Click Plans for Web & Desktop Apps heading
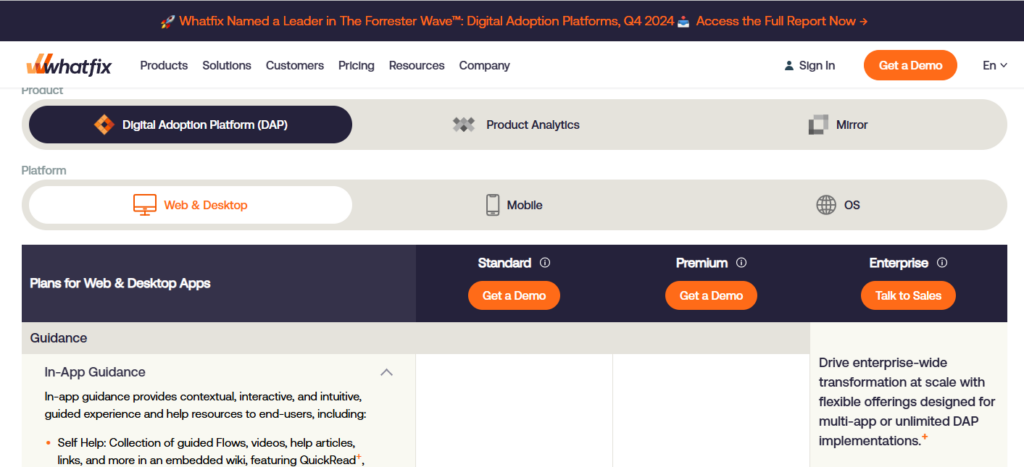Viewport: 1024px width, 467px height. [120, 283]
